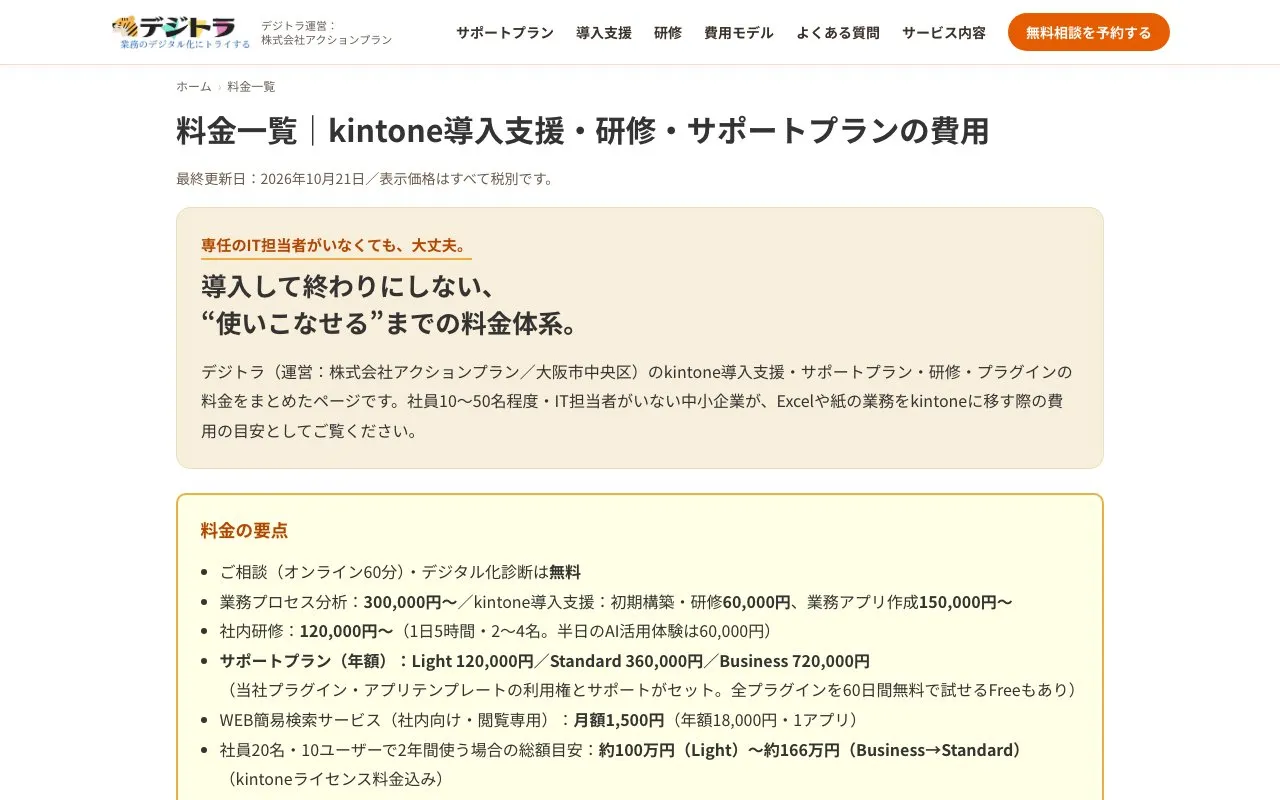Click the デジトラ運営：株式会社アクションプラン header text
This screenshot has width=1280, height=800.
[x=327, y=32]
